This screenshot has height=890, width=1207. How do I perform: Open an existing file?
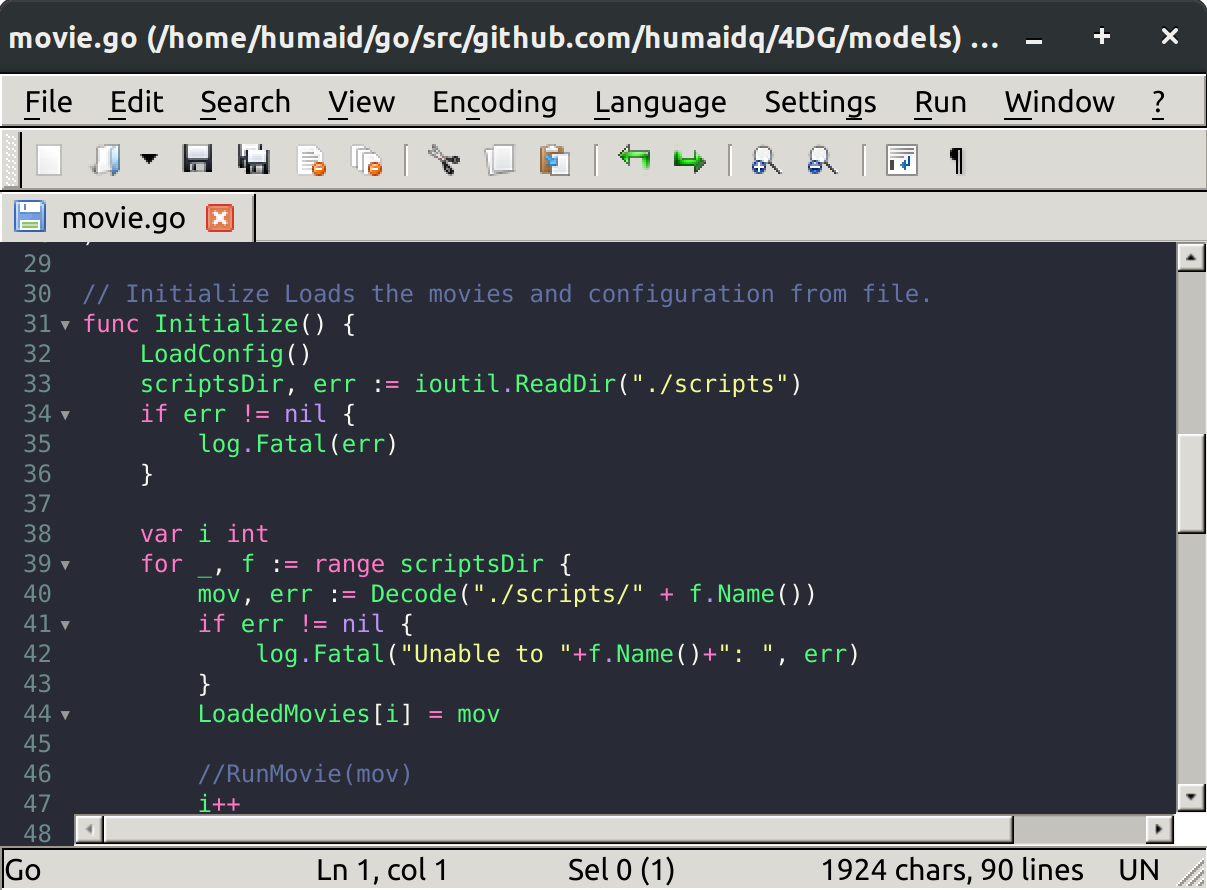(108, 160)
